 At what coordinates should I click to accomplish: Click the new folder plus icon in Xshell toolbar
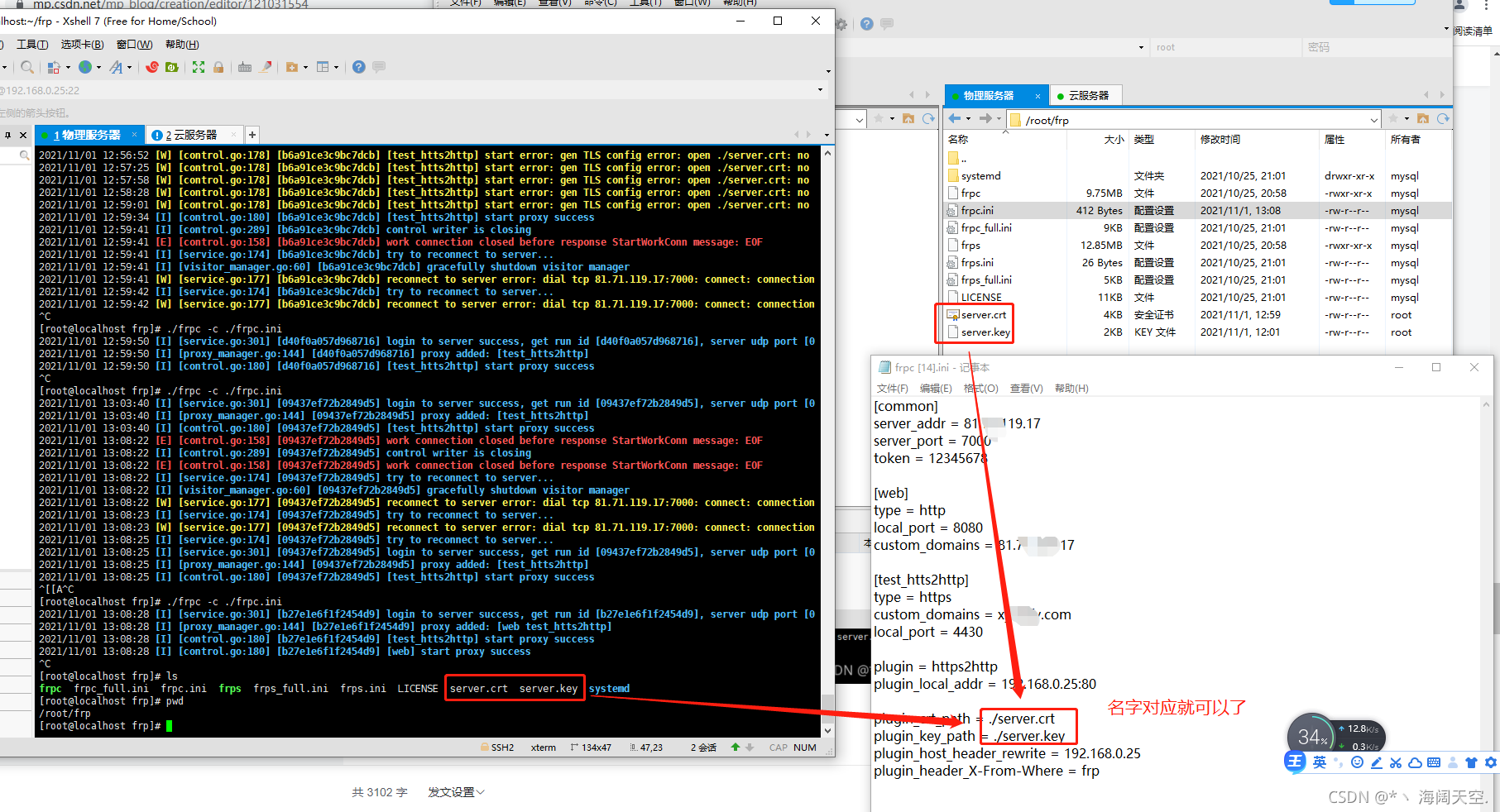click(x=291, y=67)
